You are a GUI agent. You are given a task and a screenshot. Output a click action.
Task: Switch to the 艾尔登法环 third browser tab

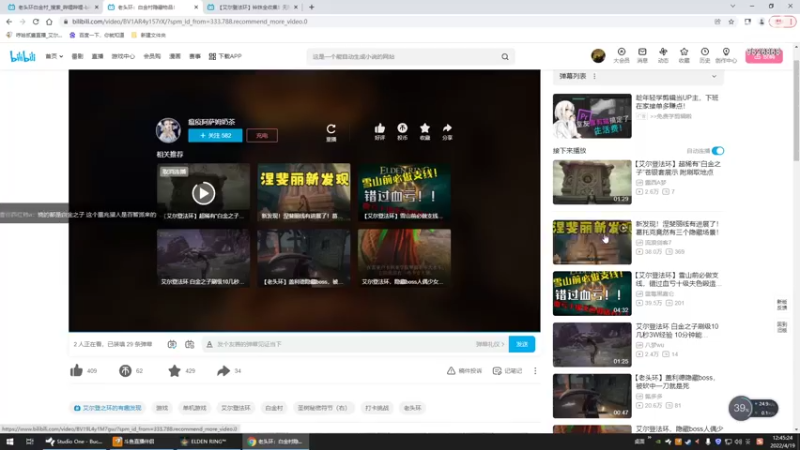[x=254, y=7]
